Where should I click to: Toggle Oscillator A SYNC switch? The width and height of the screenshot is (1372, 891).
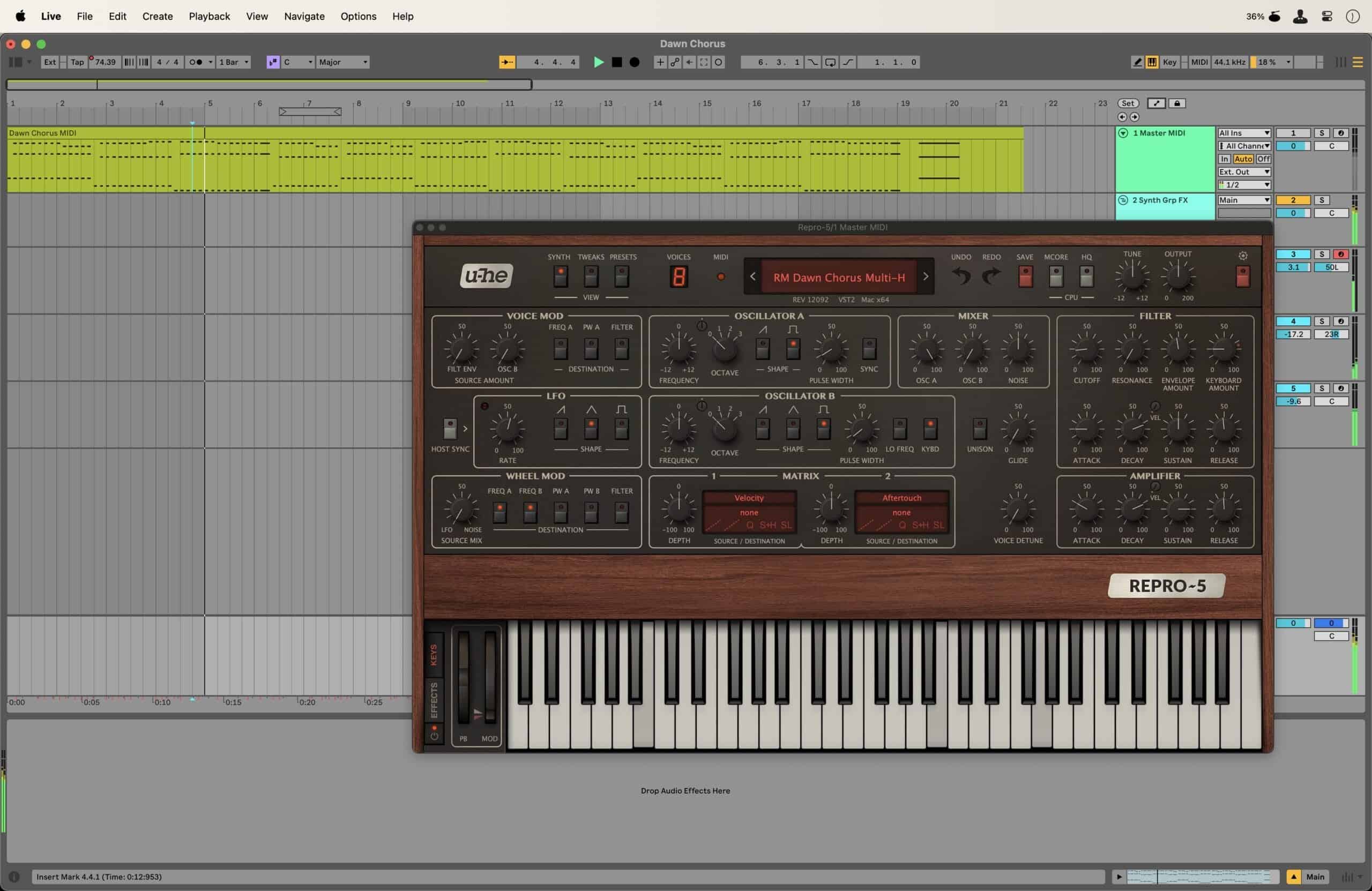click(x=869, y=349)
